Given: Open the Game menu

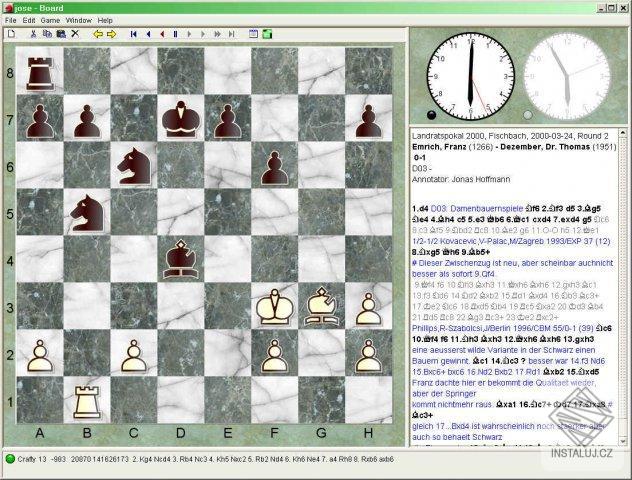Looking at the screenshot, I should point(50,20).
